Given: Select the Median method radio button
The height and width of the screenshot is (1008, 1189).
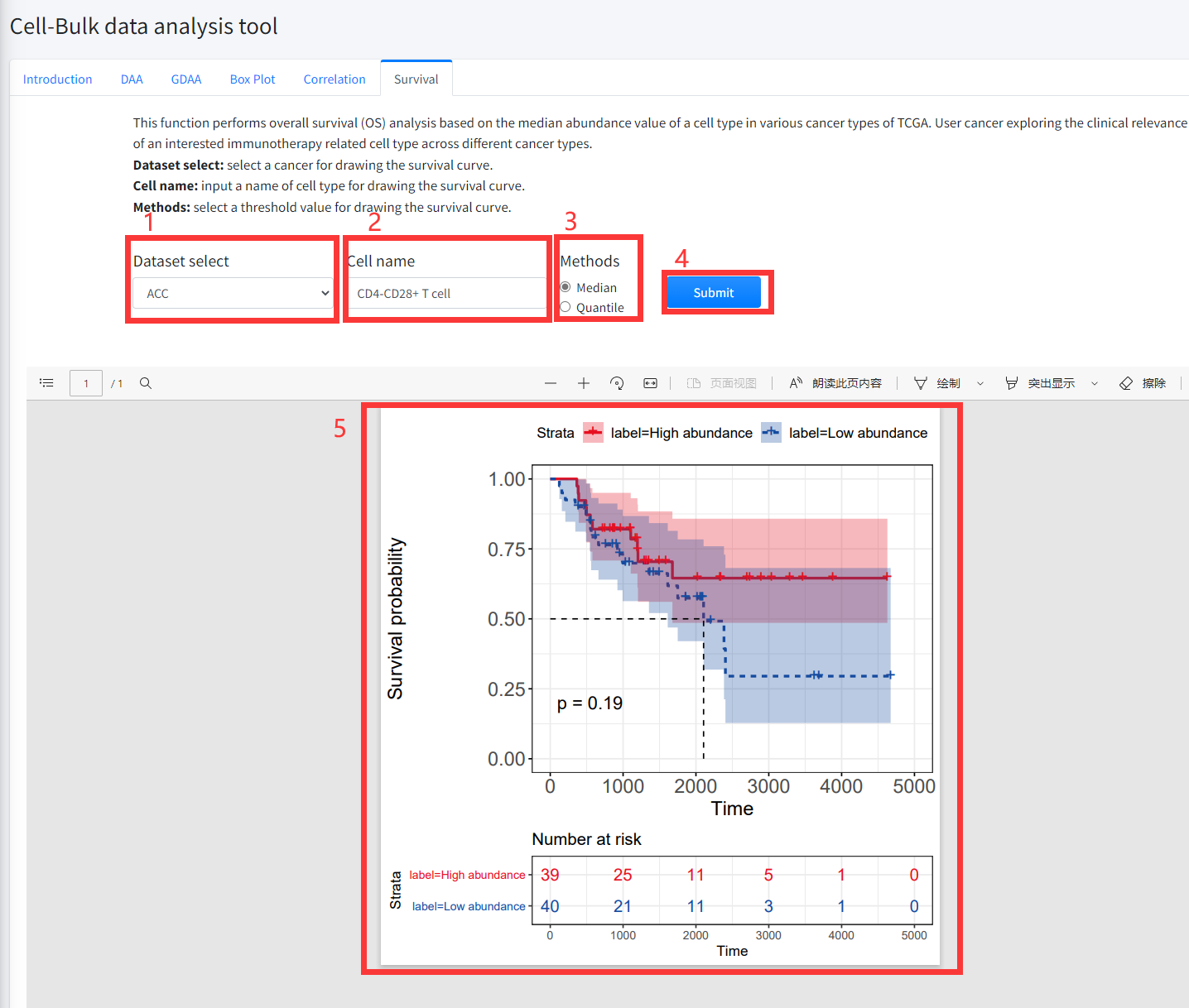Looking at the screenshot, I should tap(566, 287).
